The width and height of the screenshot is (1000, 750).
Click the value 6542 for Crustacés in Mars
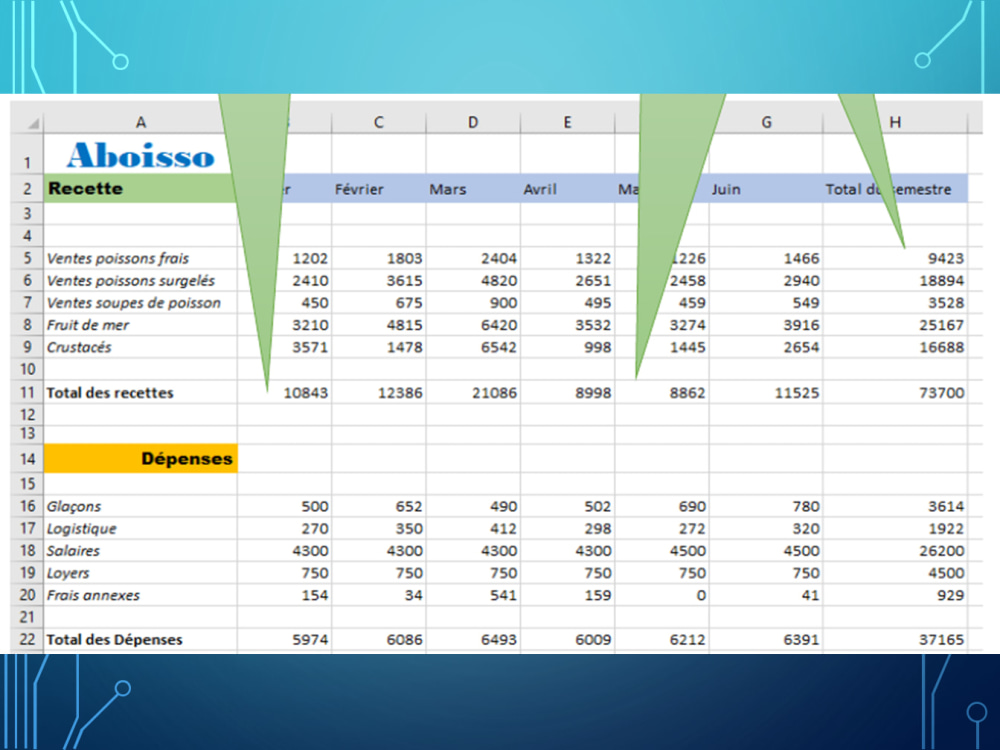[499, 348]
